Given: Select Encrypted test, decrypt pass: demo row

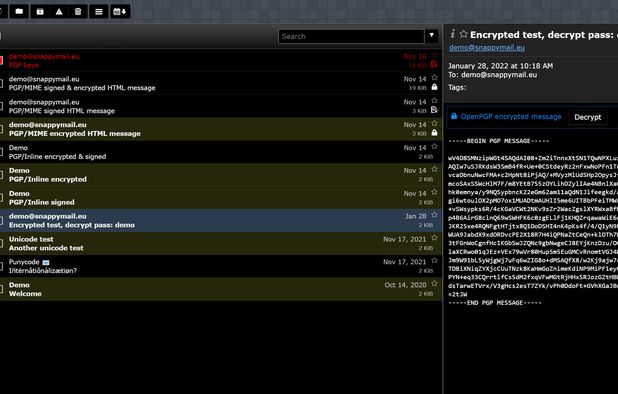Looking at the screenshot, I should click(221, 221).
